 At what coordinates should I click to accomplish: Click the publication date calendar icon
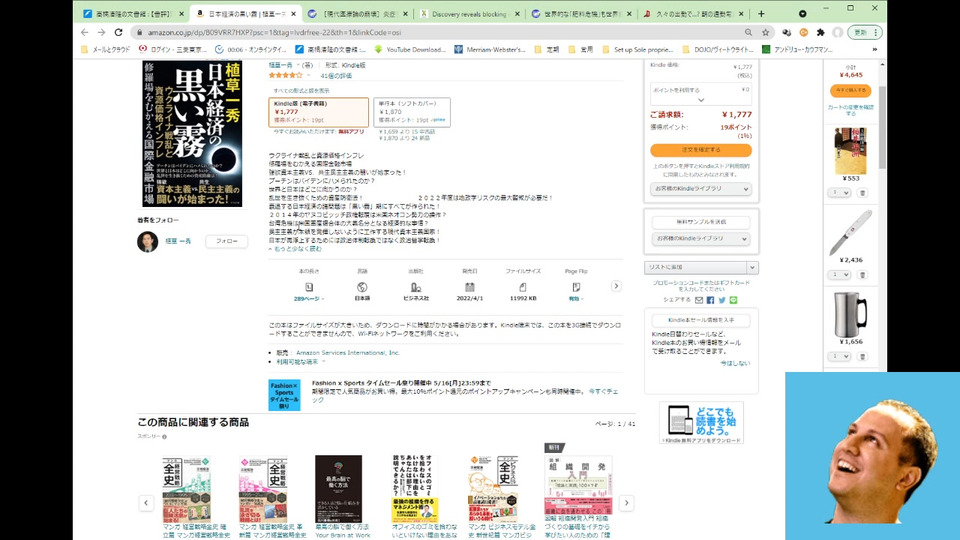tap(470, 287)
